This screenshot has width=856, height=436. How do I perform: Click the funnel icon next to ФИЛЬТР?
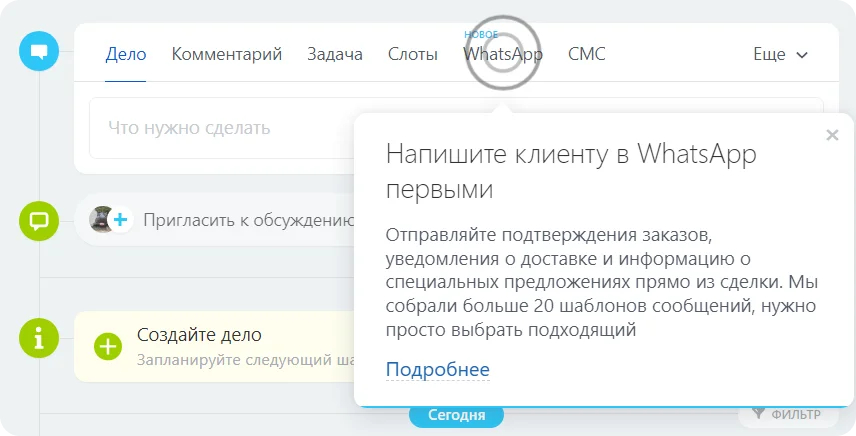[x=758, y=414]
